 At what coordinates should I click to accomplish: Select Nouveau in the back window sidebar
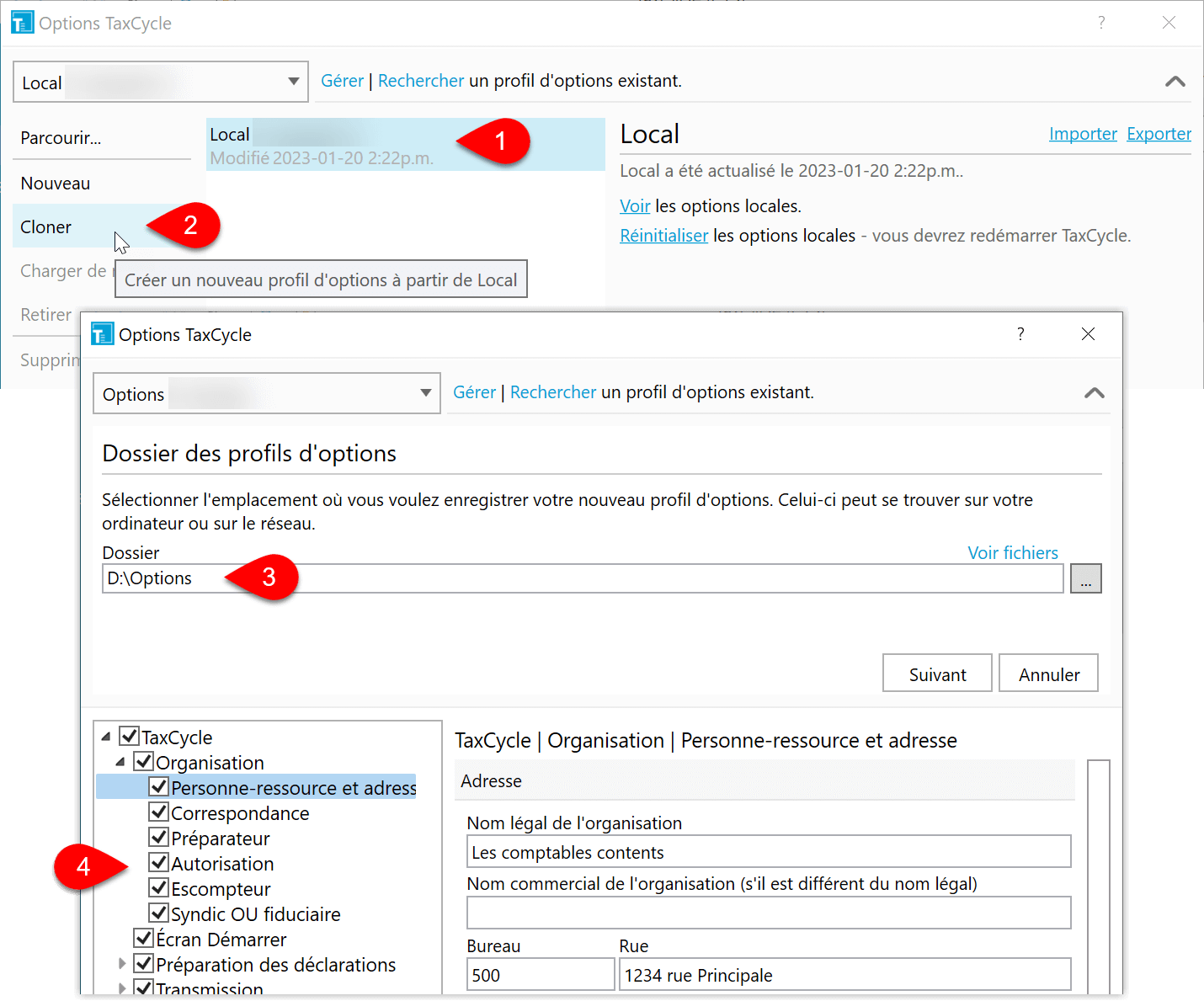(102, 183)
